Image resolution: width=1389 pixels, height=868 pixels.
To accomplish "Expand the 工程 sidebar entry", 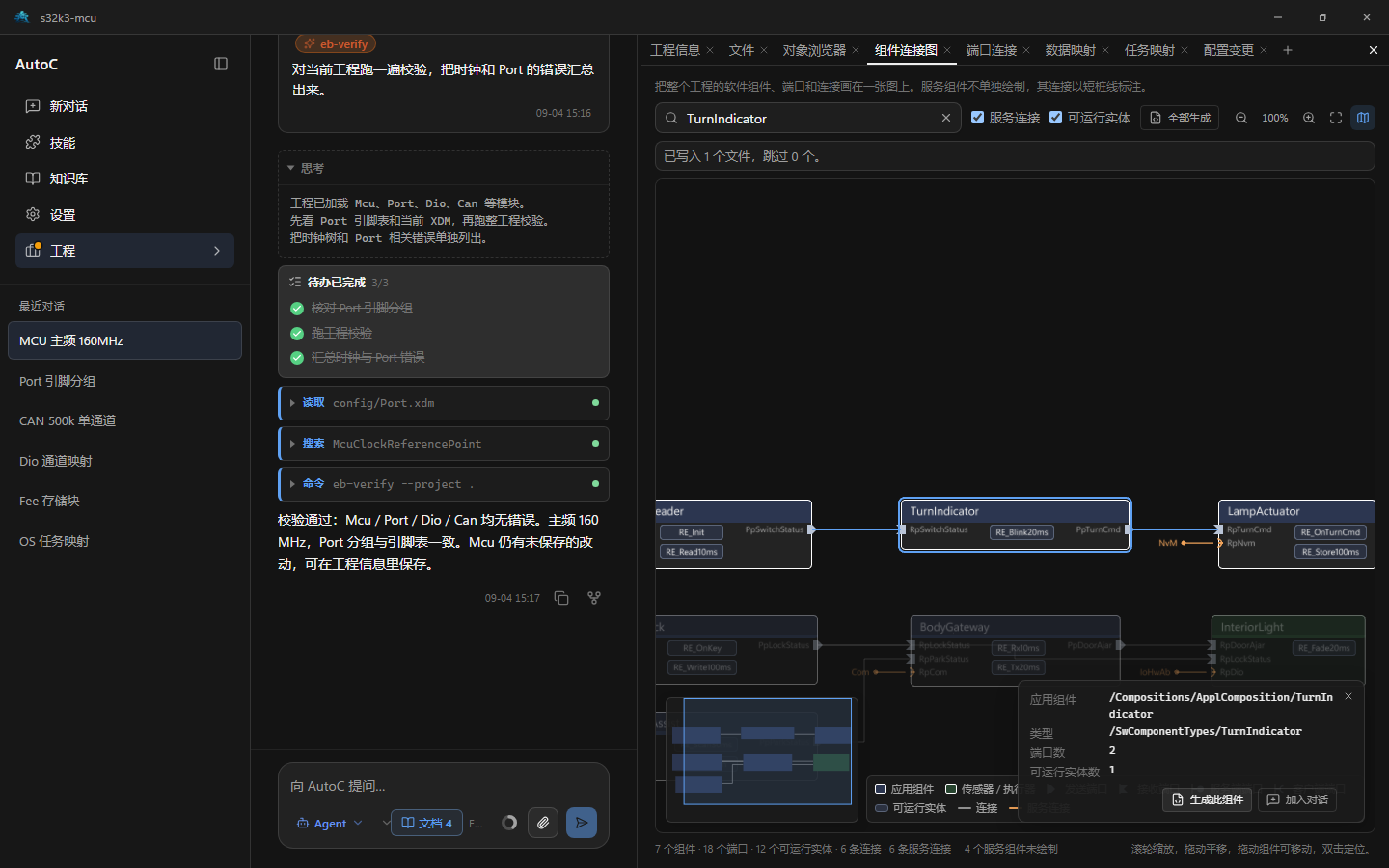I will pos(124,251).
